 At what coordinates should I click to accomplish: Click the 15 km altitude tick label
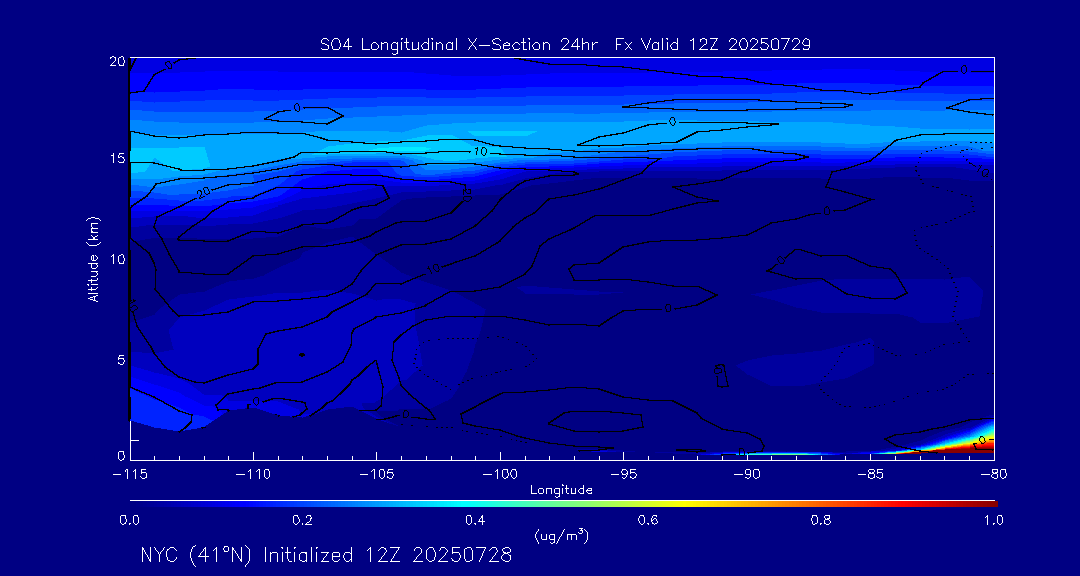[x=115, y=159]
